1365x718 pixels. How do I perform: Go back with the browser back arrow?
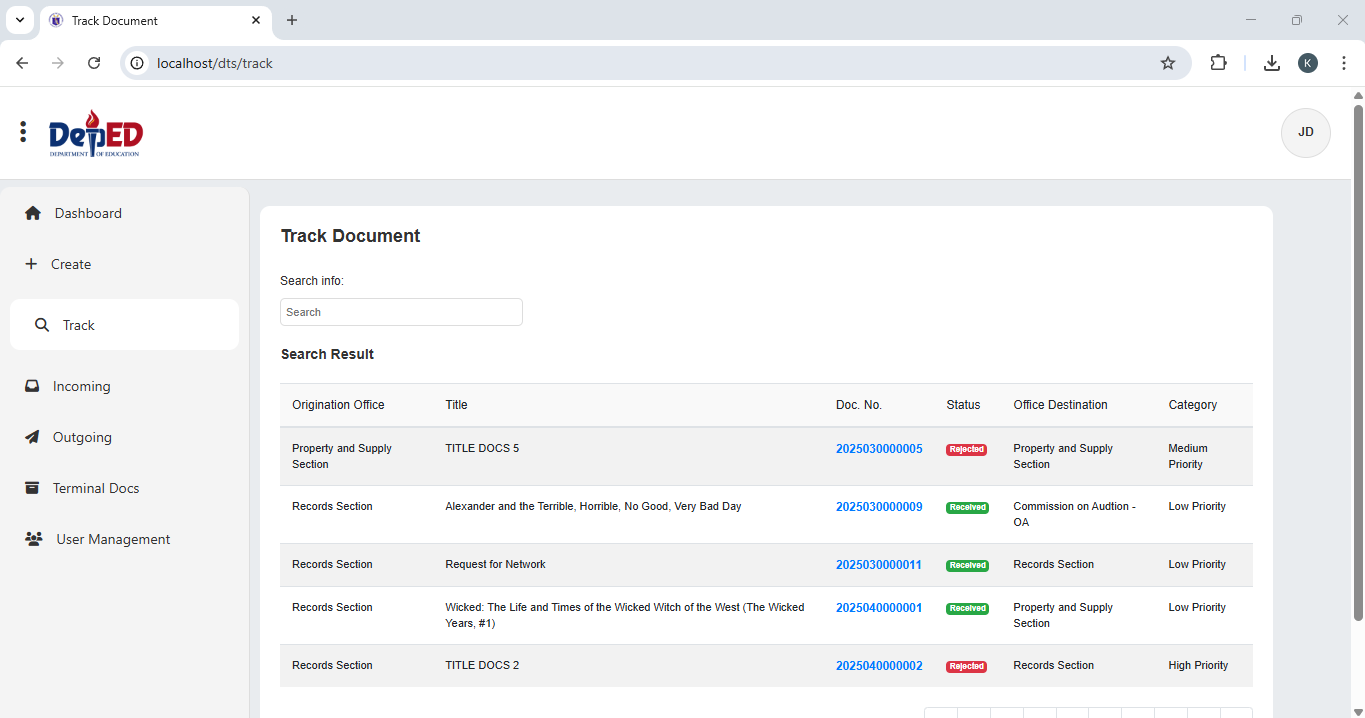22,63
